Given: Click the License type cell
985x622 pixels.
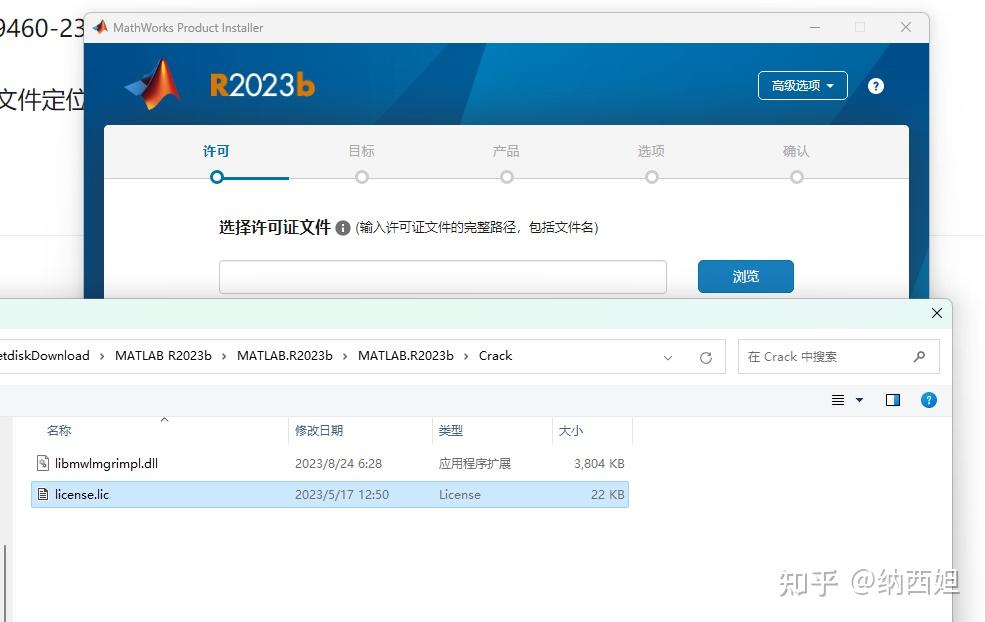Looking at the screenshot, I should [x=460, y=495].
